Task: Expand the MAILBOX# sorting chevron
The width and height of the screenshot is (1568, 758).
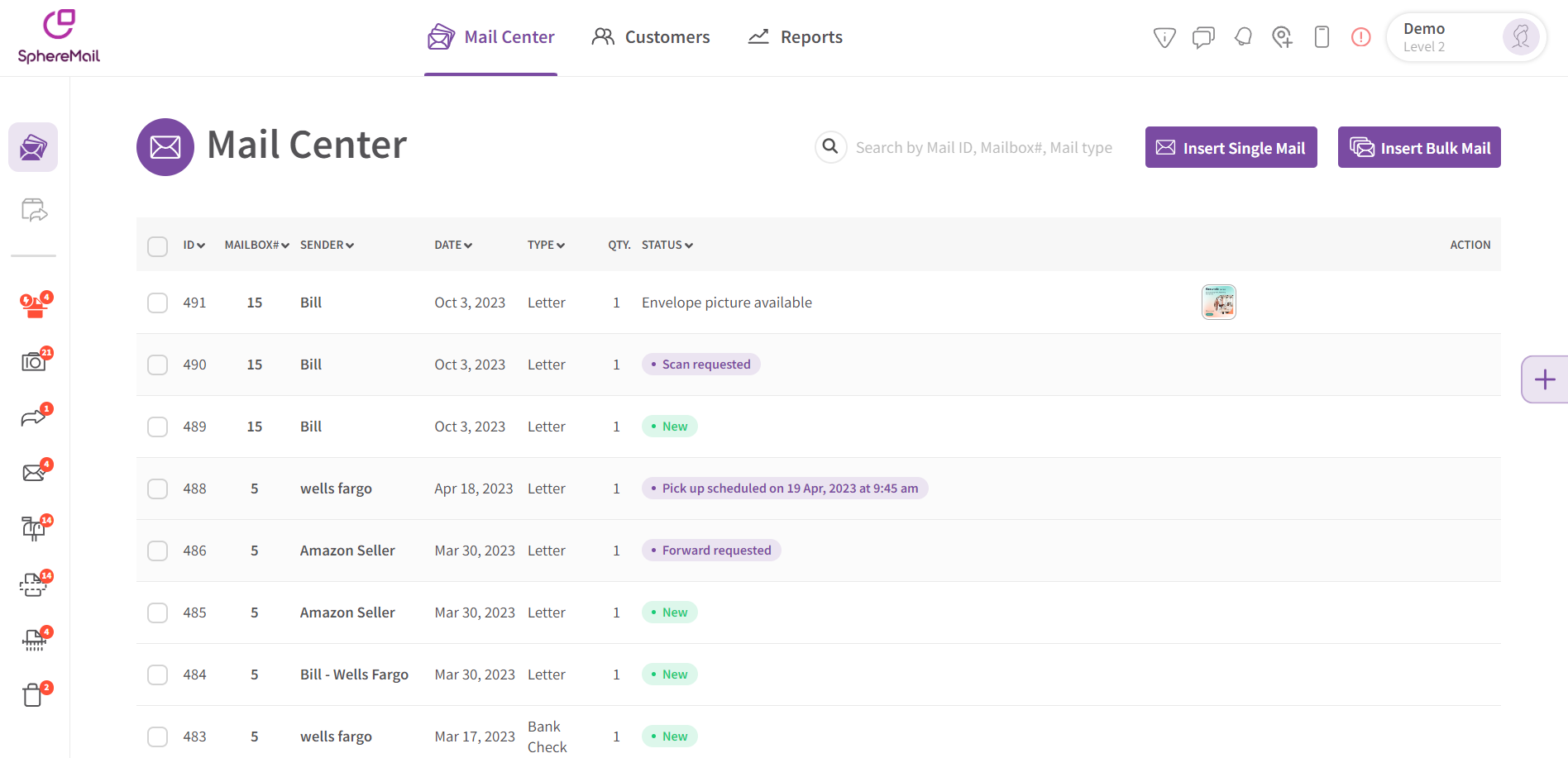Action: pyautogui.click(x=284, y=245)
